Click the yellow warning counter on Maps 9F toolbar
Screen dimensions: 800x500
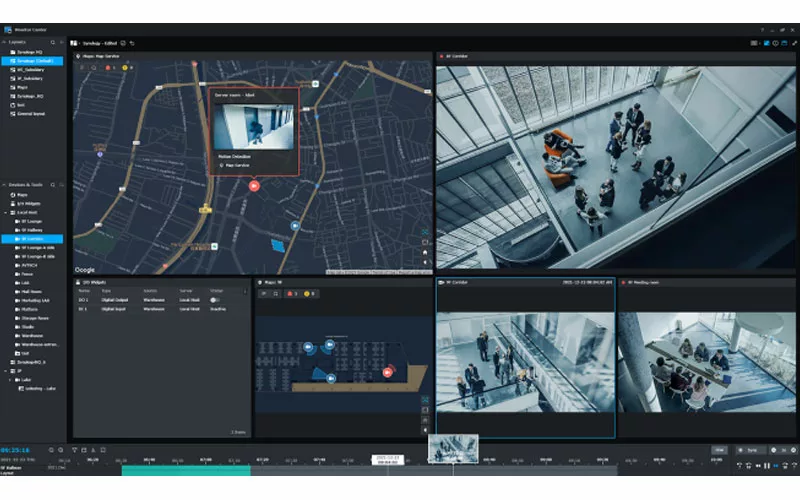coord(310,293)
